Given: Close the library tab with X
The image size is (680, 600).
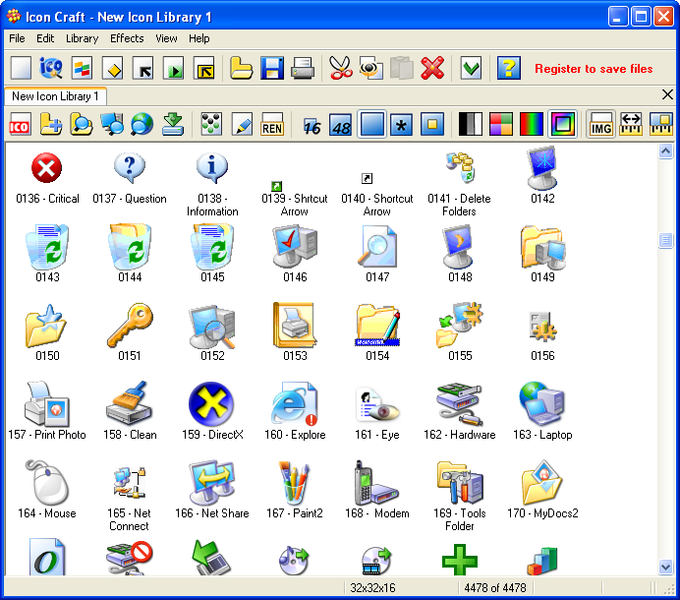Looking at the screenshot, I should (667, 95).
